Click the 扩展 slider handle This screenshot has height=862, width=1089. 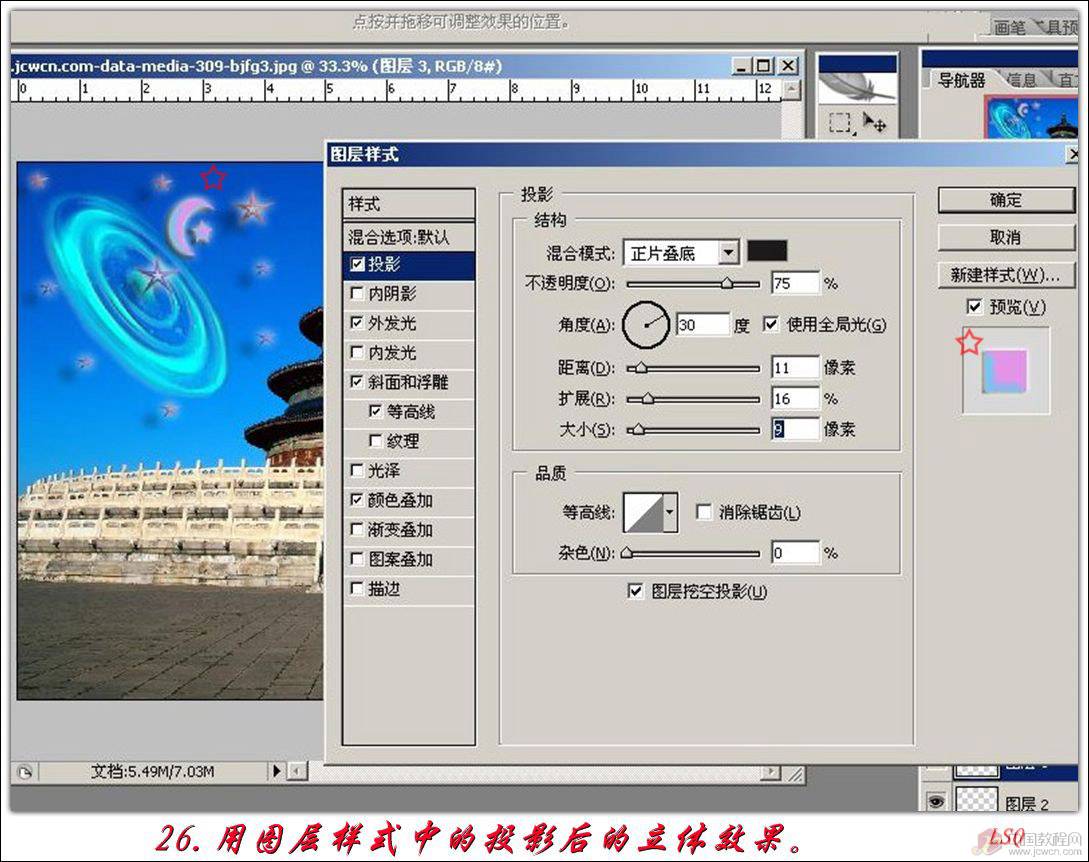click(x=647, y=398)
